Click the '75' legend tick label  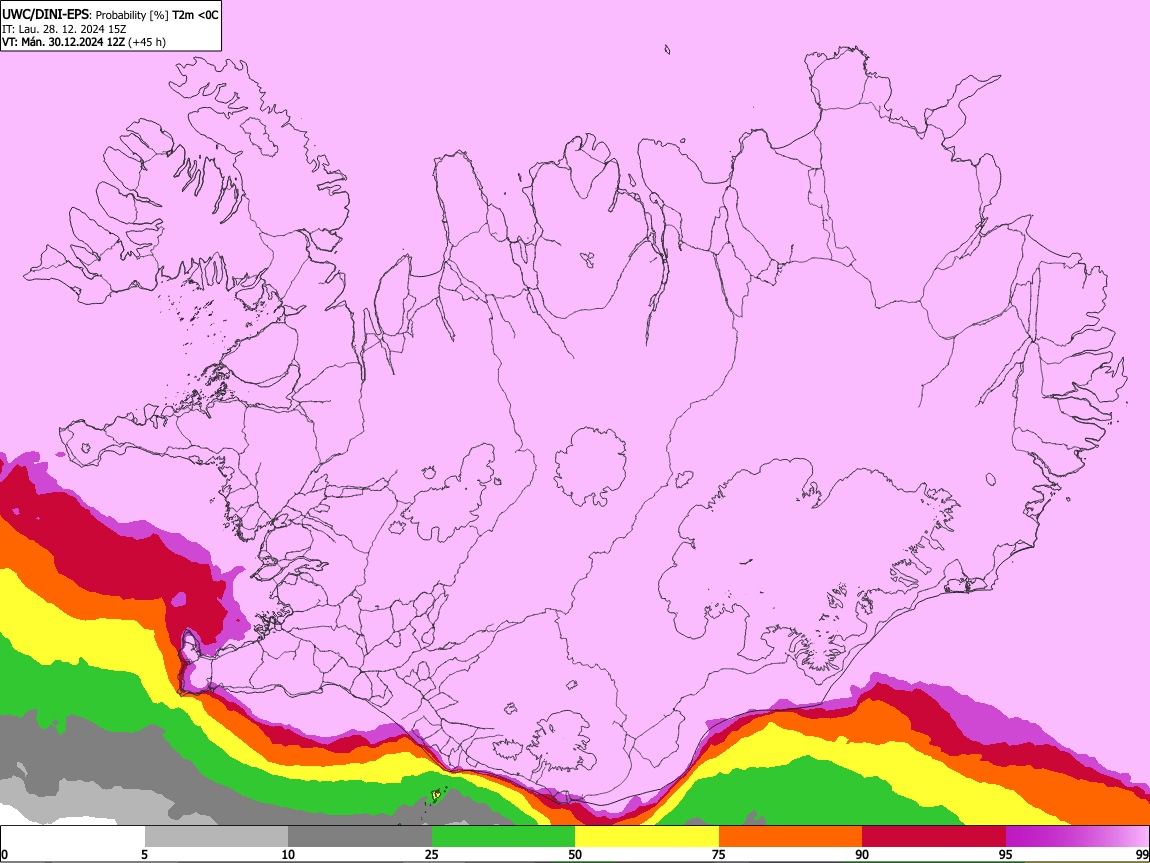coord(719,854)
